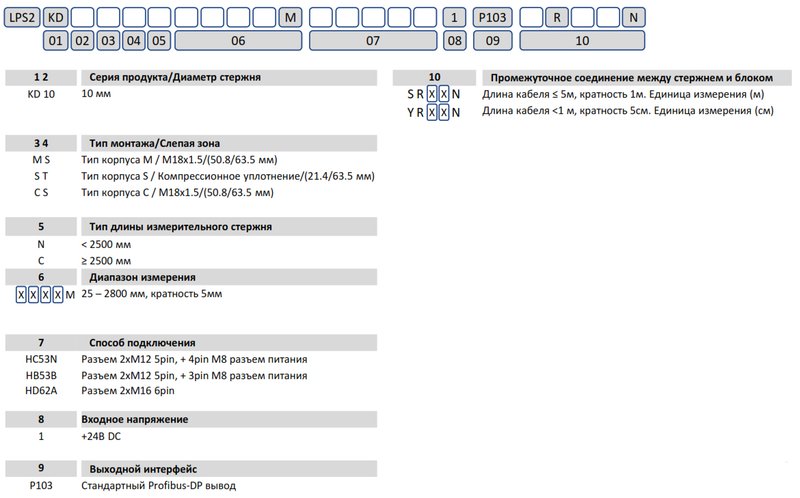800x498 pixels.
Task: Click the XXXXM code pattern
Action: pyautogui.click(x=45, y=294)
